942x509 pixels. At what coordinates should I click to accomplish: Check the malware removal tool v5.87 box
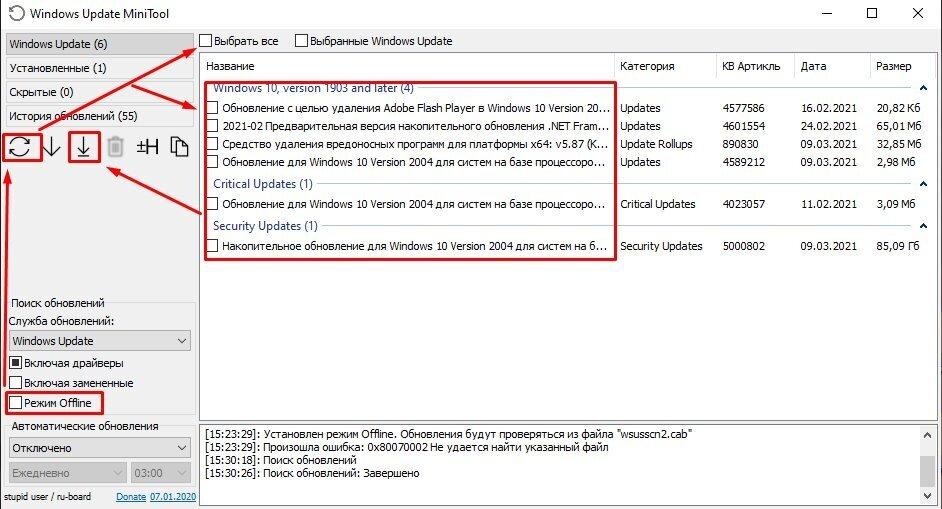tap(212, 144)
